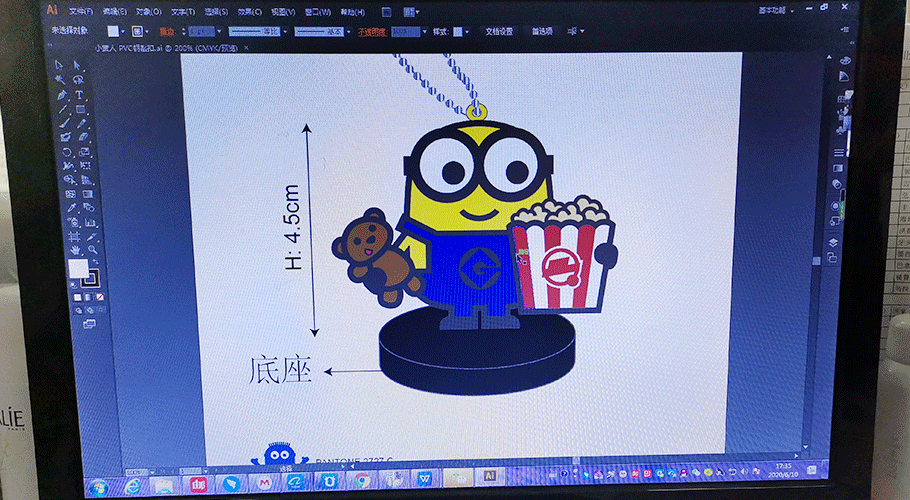Click the 不透明度 link
Image resolution: width=910 pixels, height=500 pixels.
click(x=372, y=32)
